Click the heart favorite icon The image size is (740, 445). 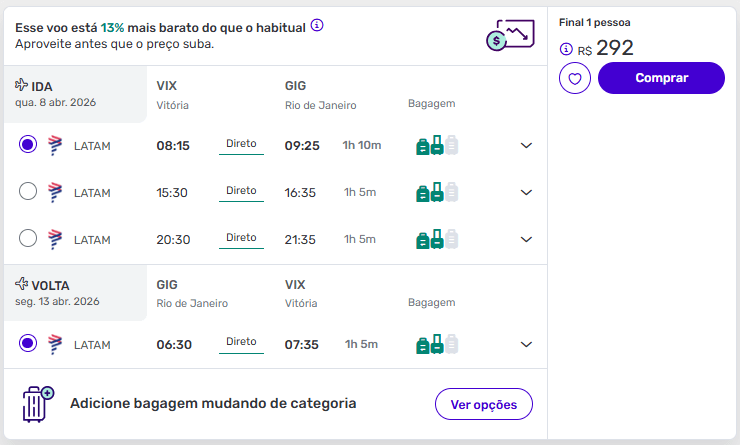575,78
